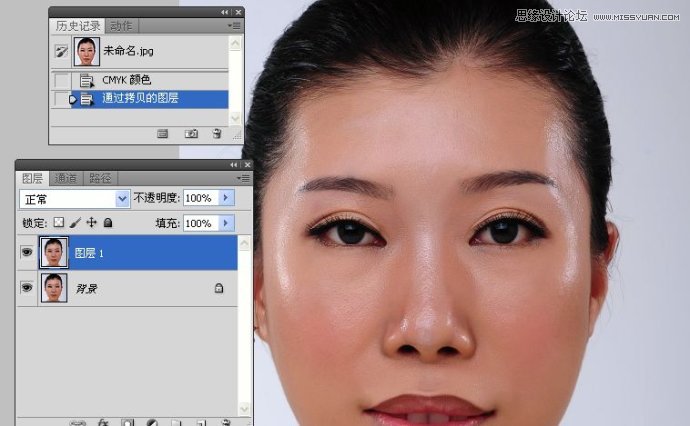Image resolution: width=690 pixels, height=426 pixels.
Task: Set history brush source for CMYK 颜色 state
Action: click(x=61, y=80)
